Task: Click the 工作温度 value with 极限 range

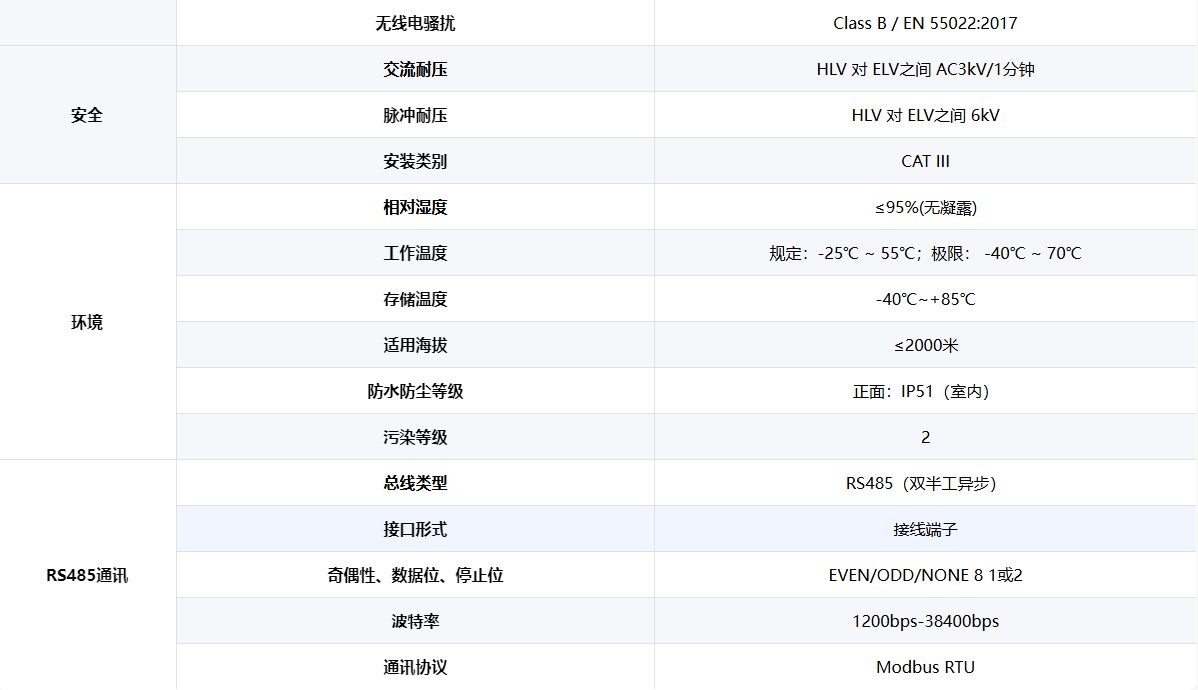Action: 925,253
